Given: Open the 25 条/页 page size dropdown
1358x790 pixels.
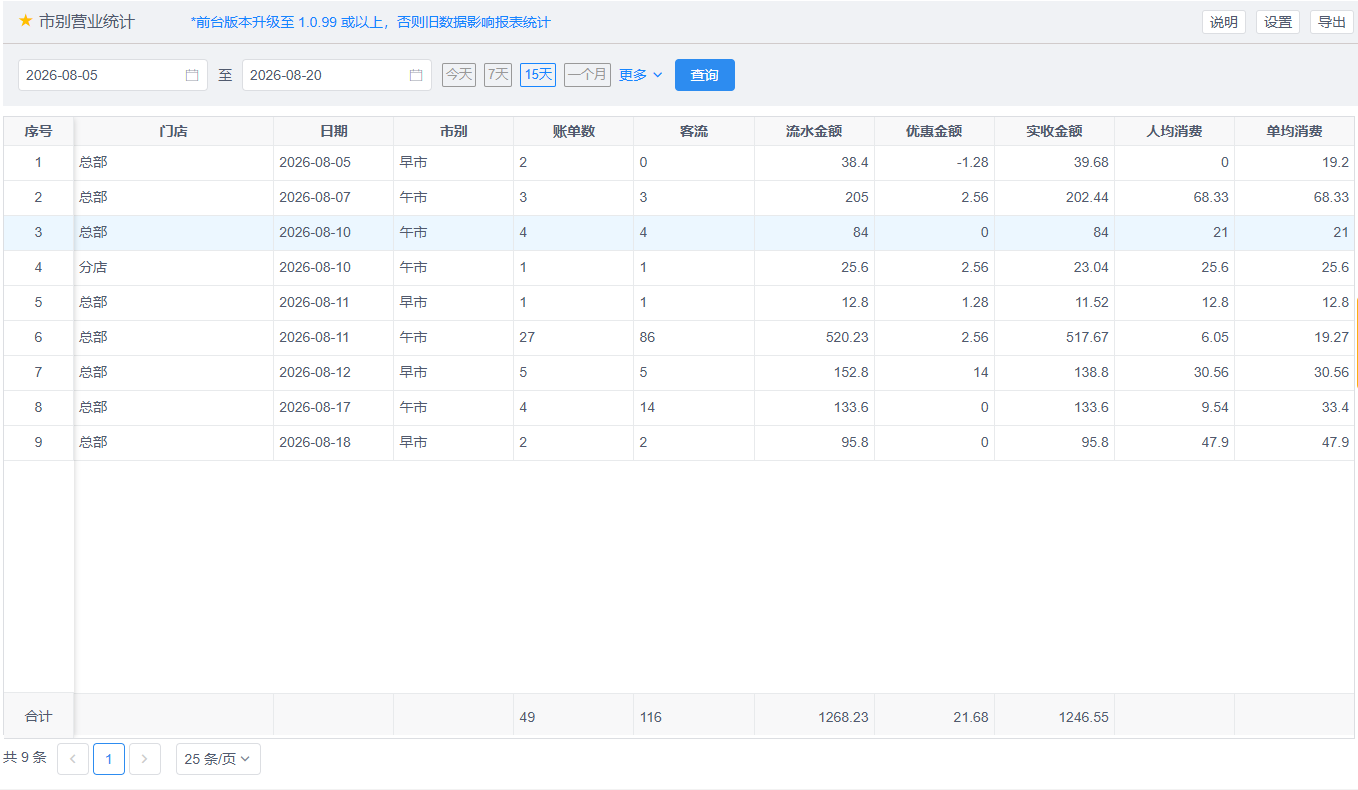Looking at the screenshot, I should 218,759.
